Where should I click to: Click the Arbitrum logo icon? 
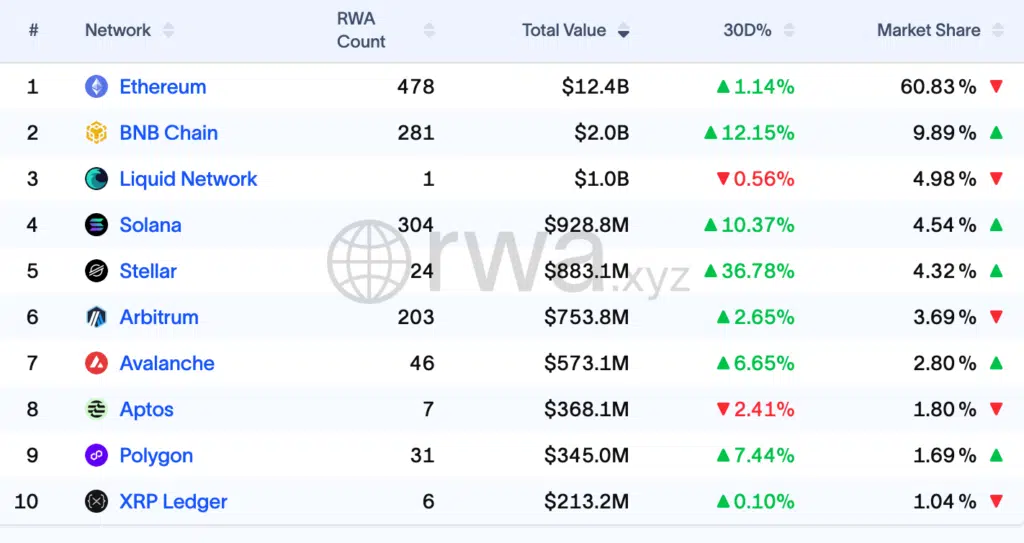click(96, 317)
